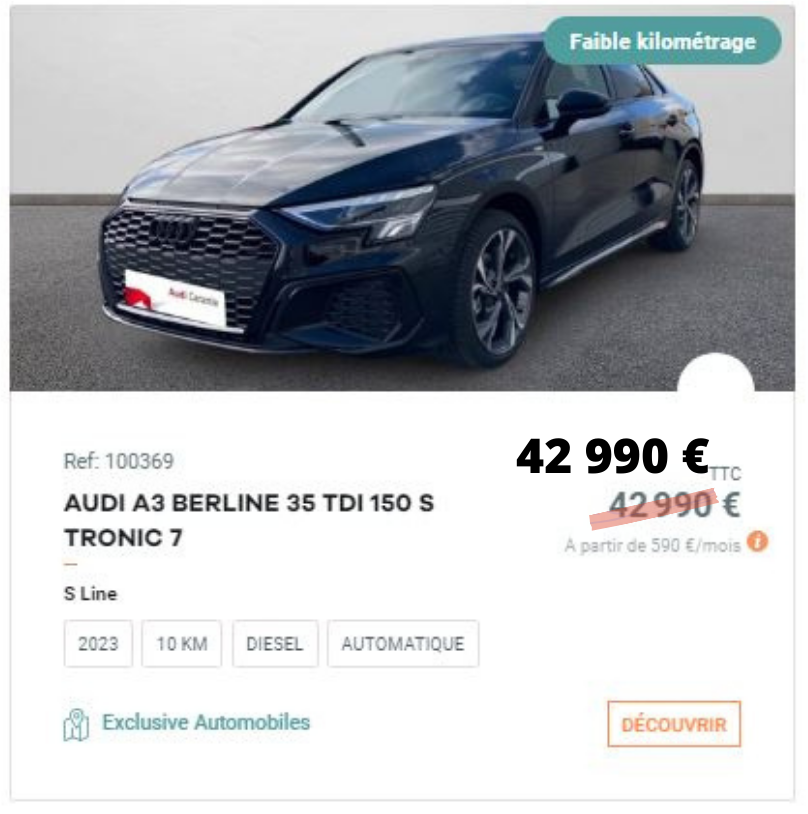Screen dimensions: 808x814
Task: Select the AUTOMATIQUE gearbox tag
Action: pyautogui.click(x=403, y=644)
